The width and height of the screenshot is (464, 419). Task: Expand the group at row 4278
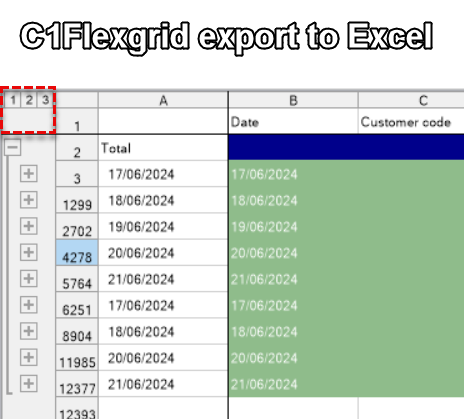[28, 252]
